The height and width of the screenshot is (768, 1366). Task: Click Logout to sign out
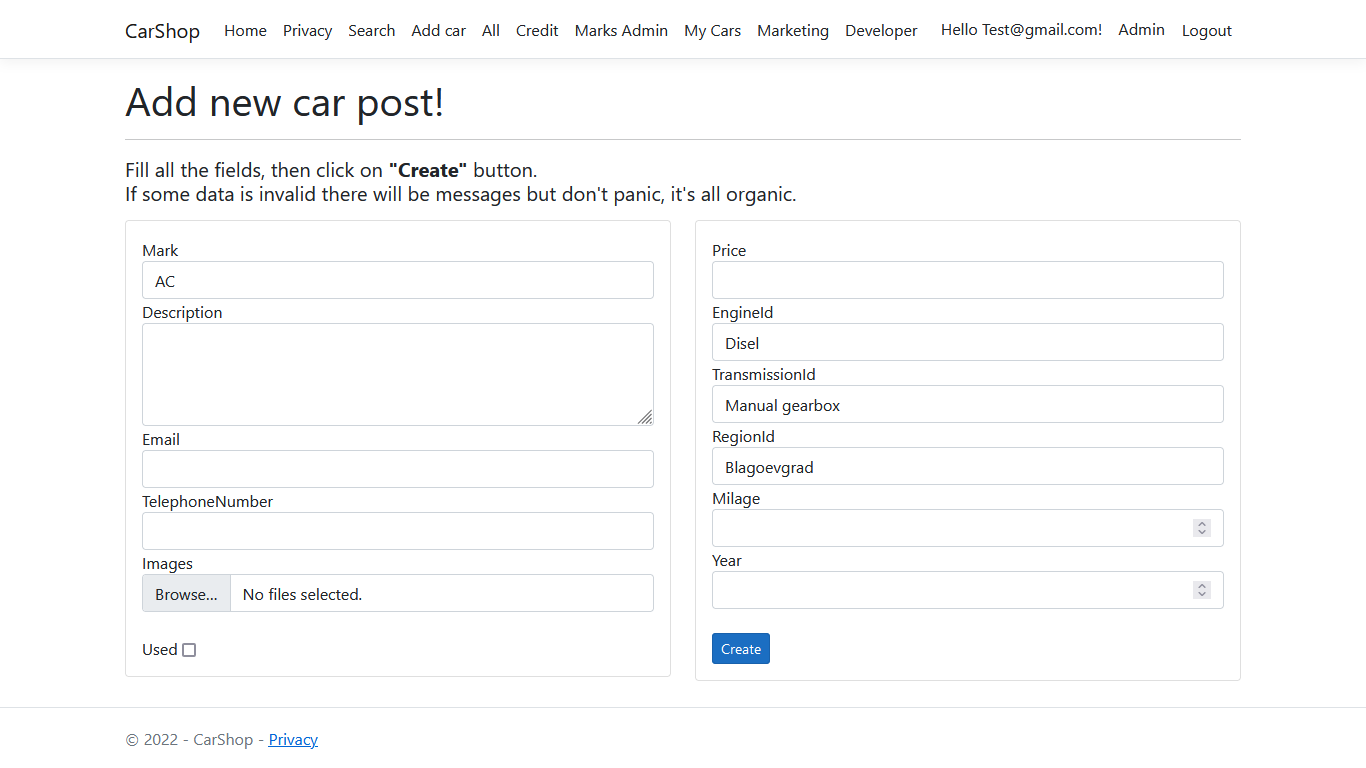tap(1206, 30)
